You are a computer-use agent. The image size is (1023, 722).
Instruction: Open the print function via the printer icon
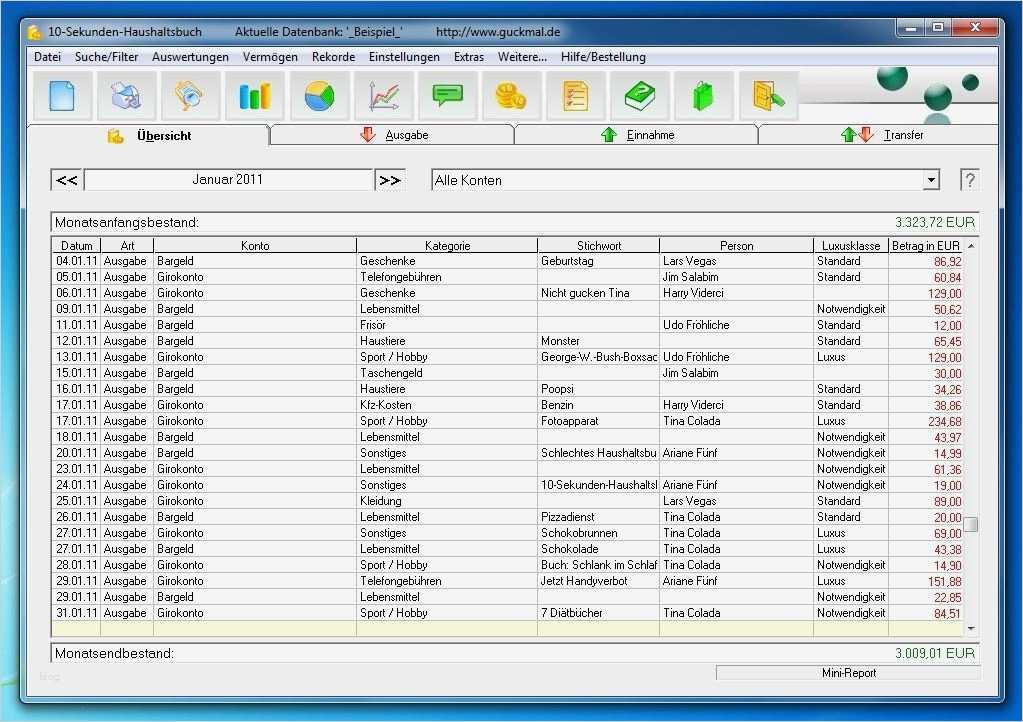(x=126, y=95)
